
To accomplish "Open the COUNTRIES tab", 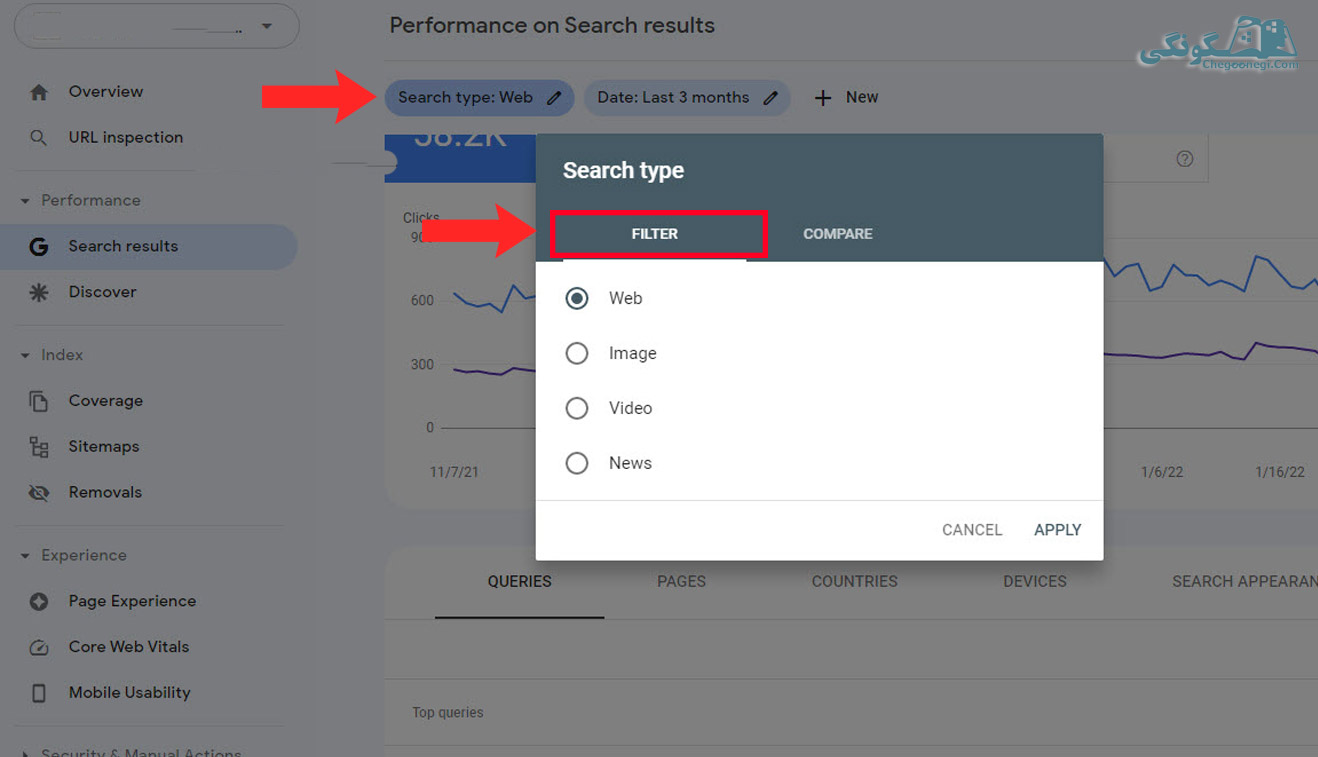I will tap(855, 582).
